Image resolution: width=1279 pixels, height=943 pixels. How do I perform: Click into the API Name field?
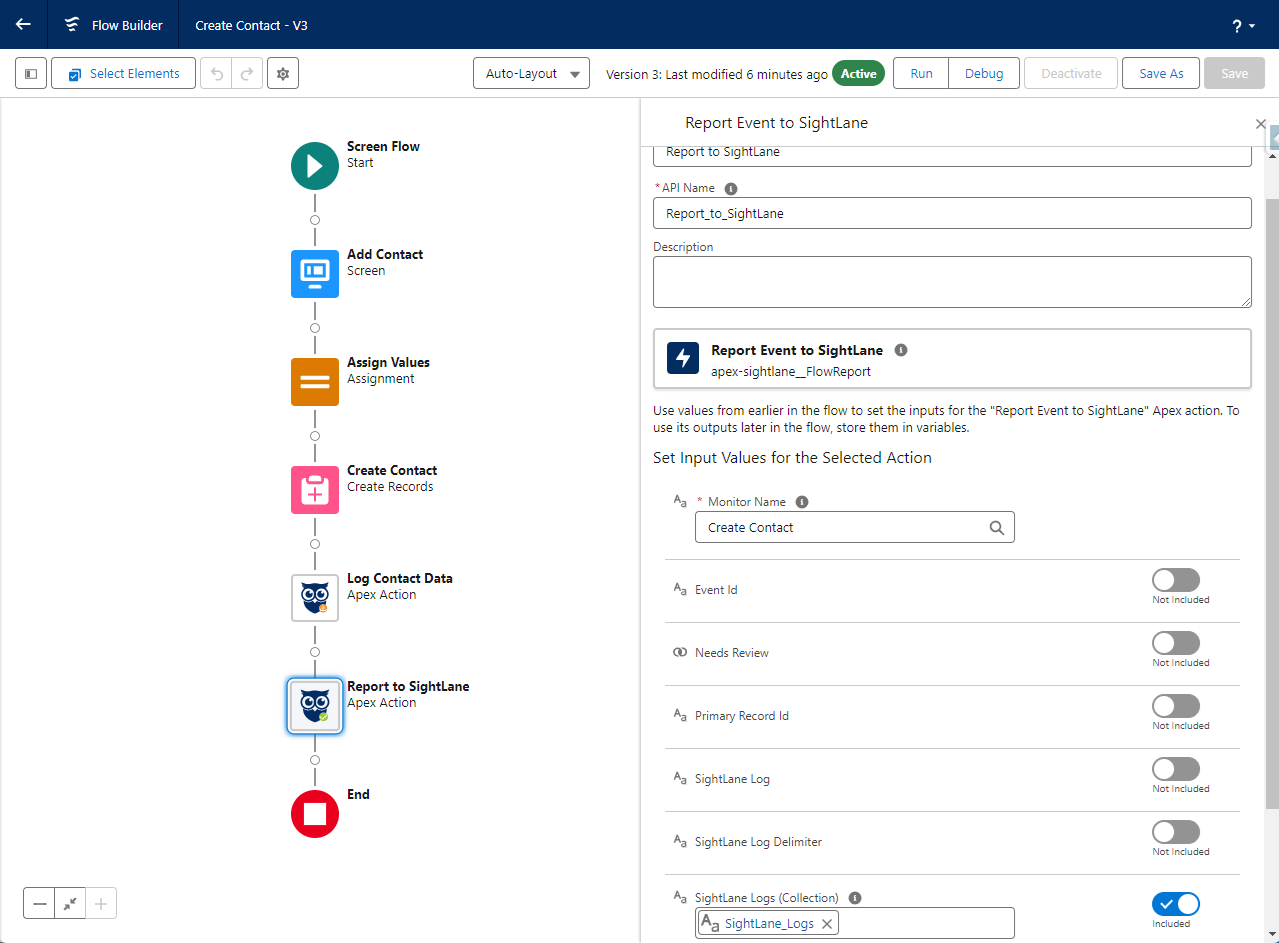tap(951, 213)
